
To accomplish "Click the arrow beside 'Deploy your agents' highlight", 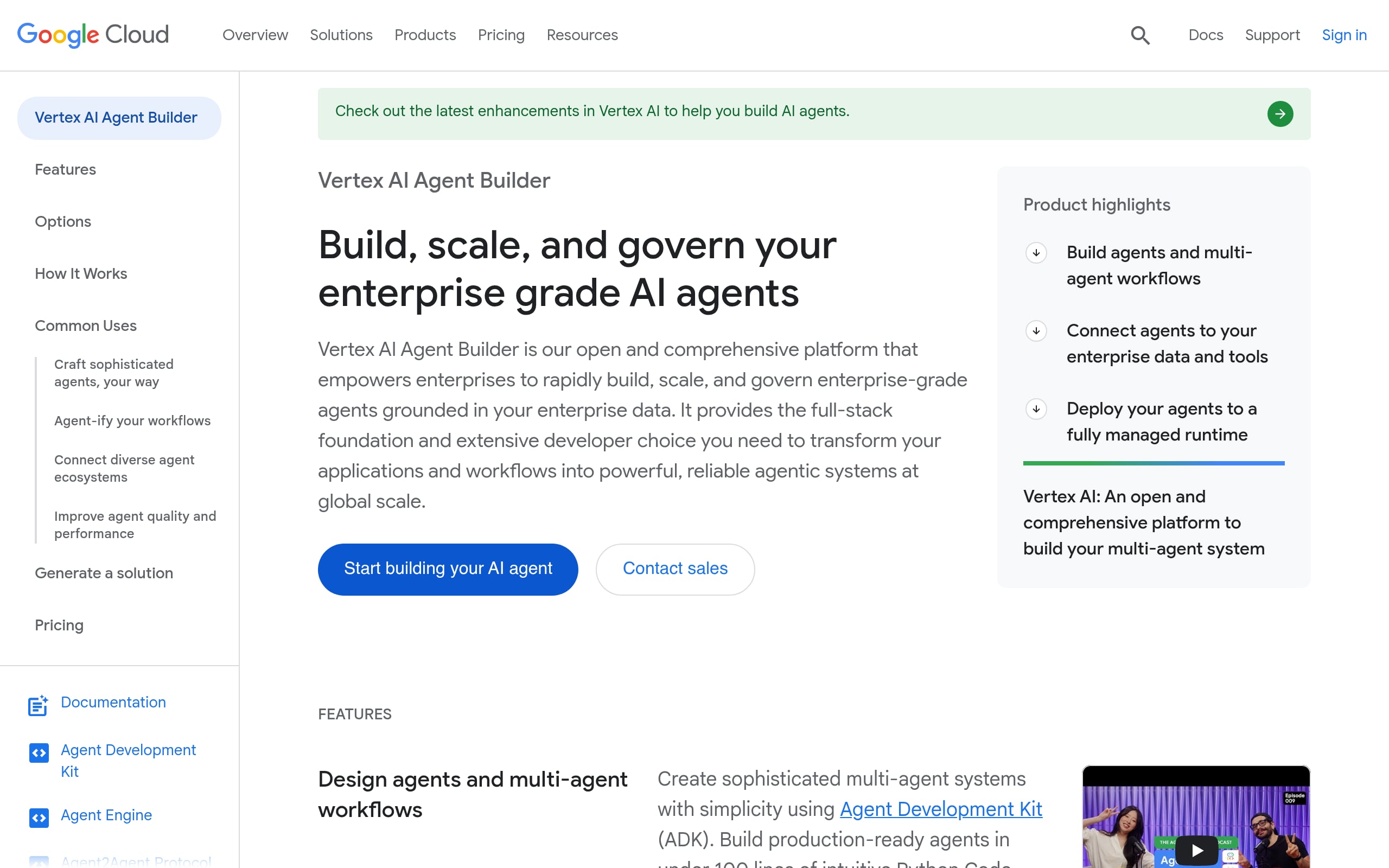I will click(x=1036, y=409).
